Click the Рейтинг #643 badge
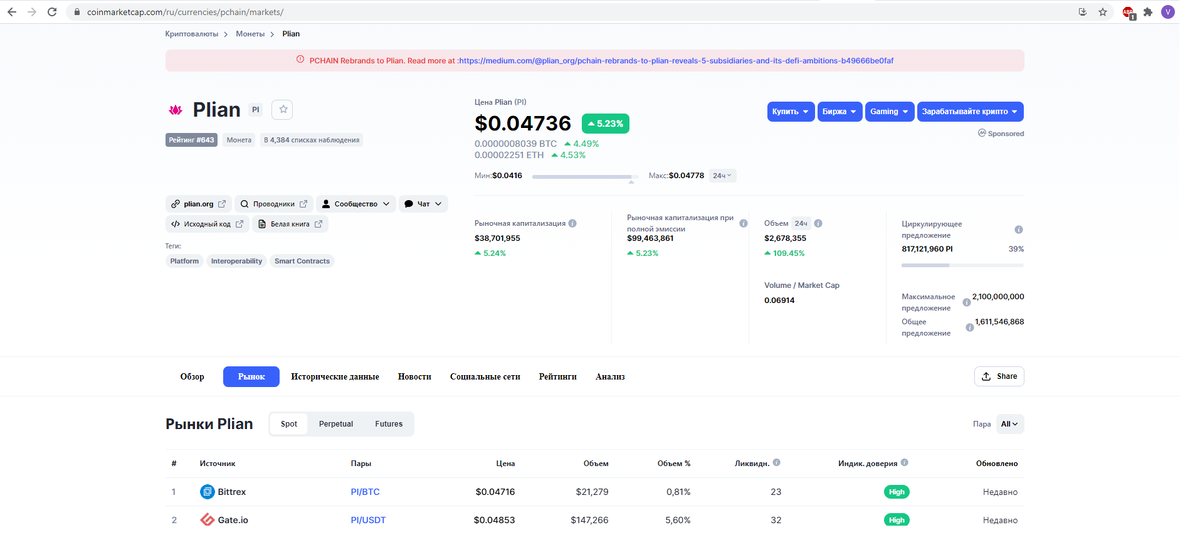 (x=191, y=140)
